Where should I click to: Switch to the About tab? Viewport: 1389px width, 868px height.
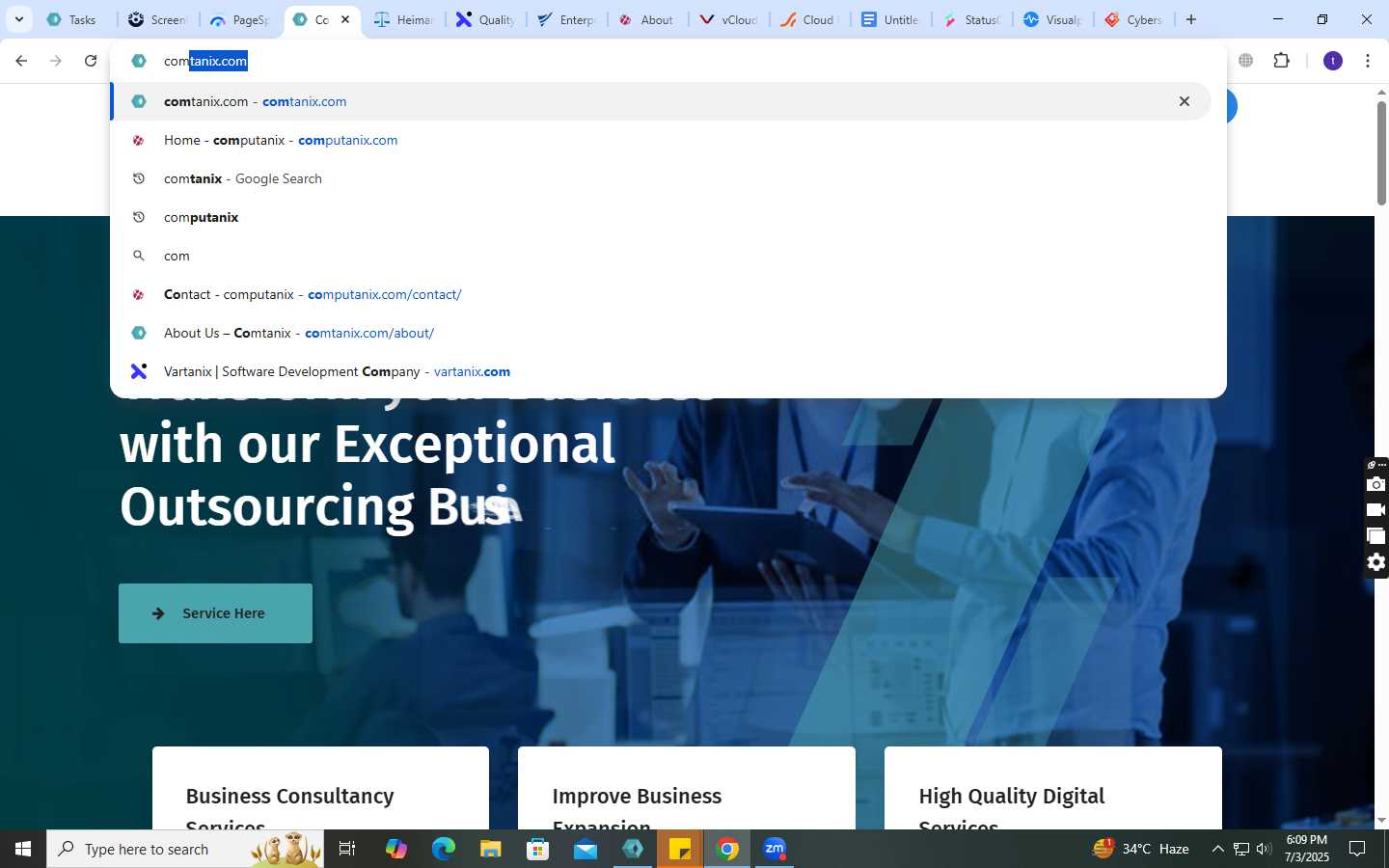click(x=646, y=19)
